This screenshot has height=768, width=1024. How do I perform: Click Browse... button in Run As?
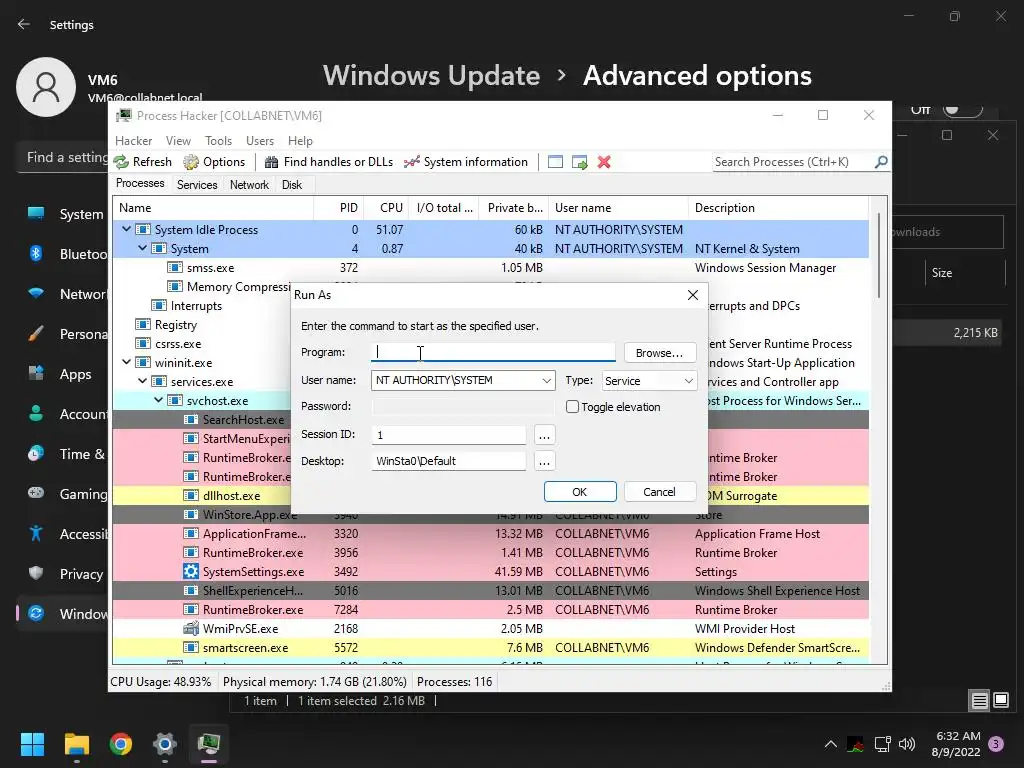coord(660,353)
